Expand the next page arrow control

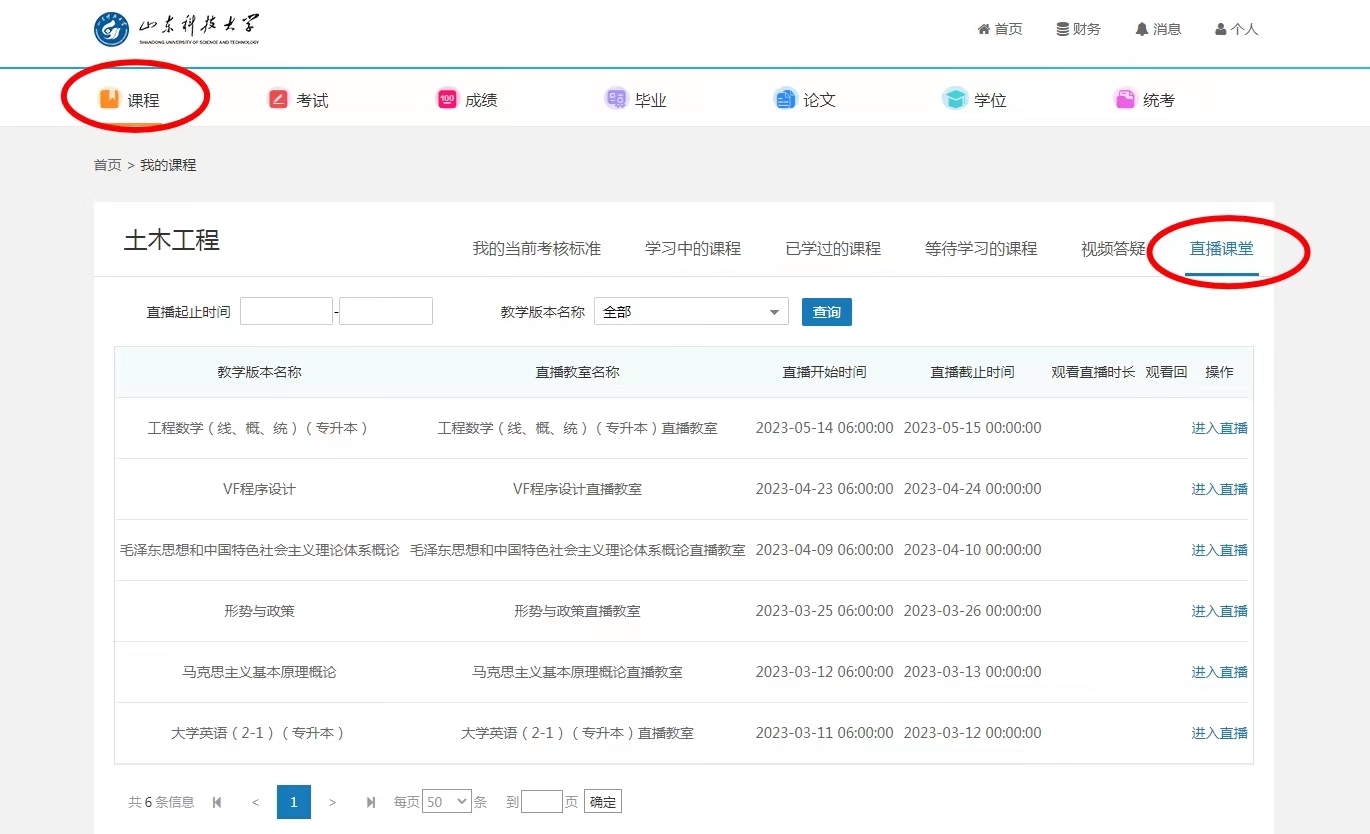(332, 801)
